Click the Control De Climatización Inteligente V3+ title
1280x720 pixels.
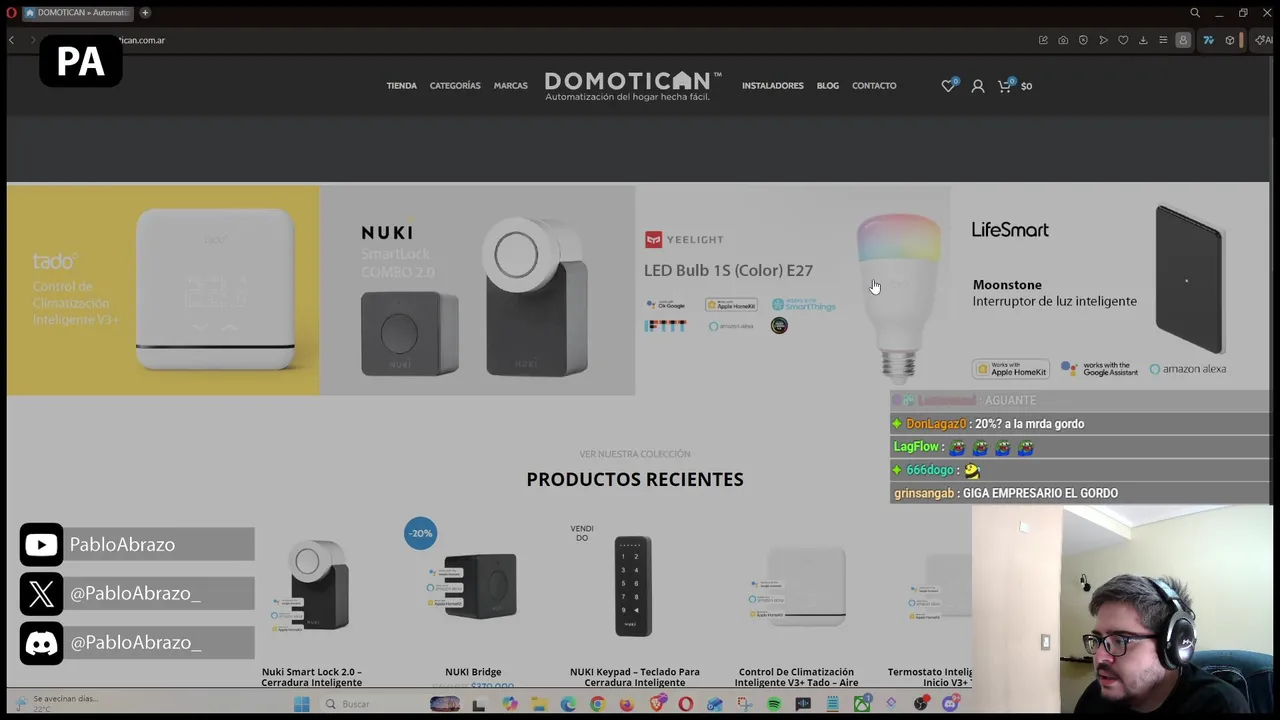pyautogui.click(x=797, y=677)
